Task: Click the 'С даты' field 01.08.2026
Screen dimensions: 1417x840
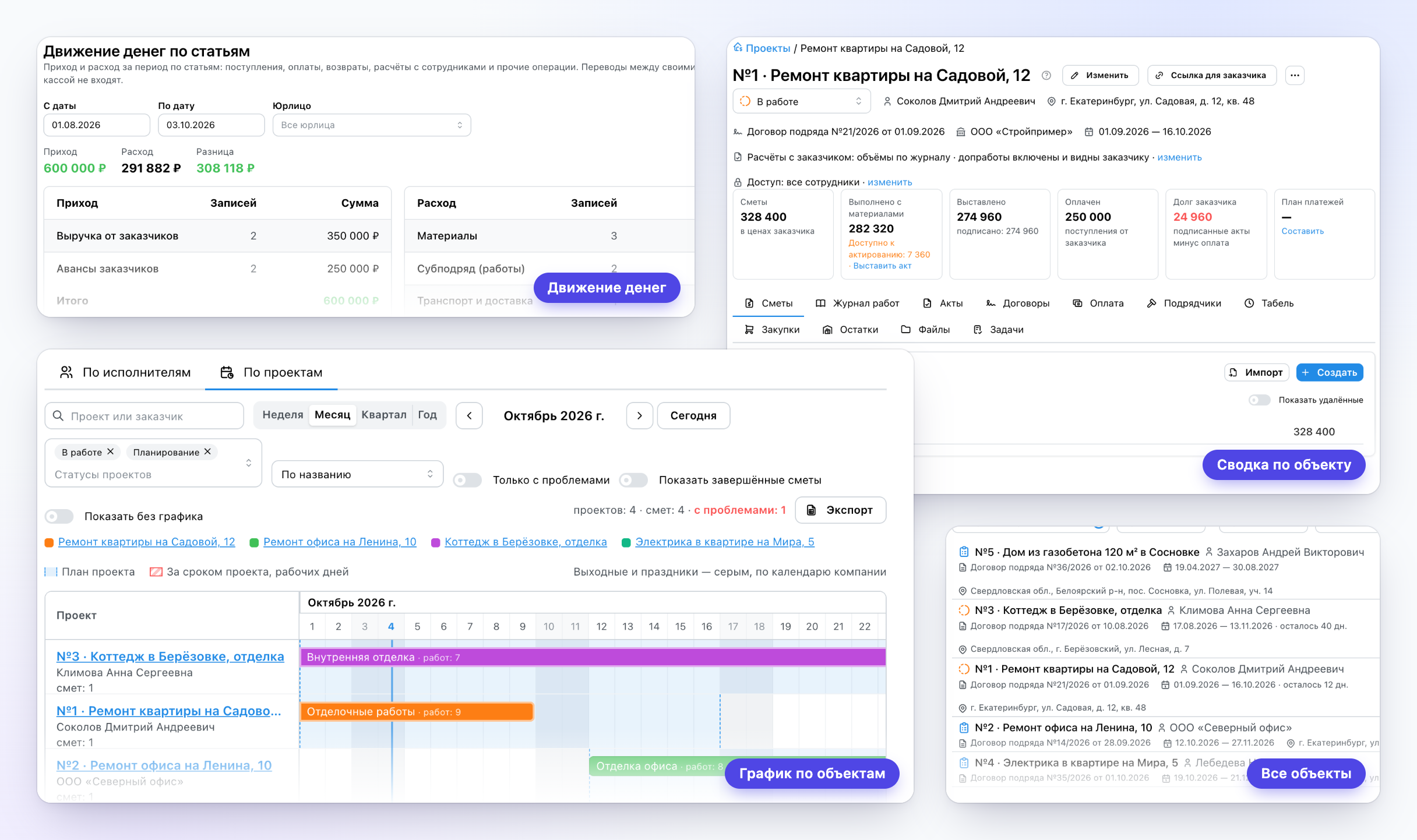Action: click(97, 125)
